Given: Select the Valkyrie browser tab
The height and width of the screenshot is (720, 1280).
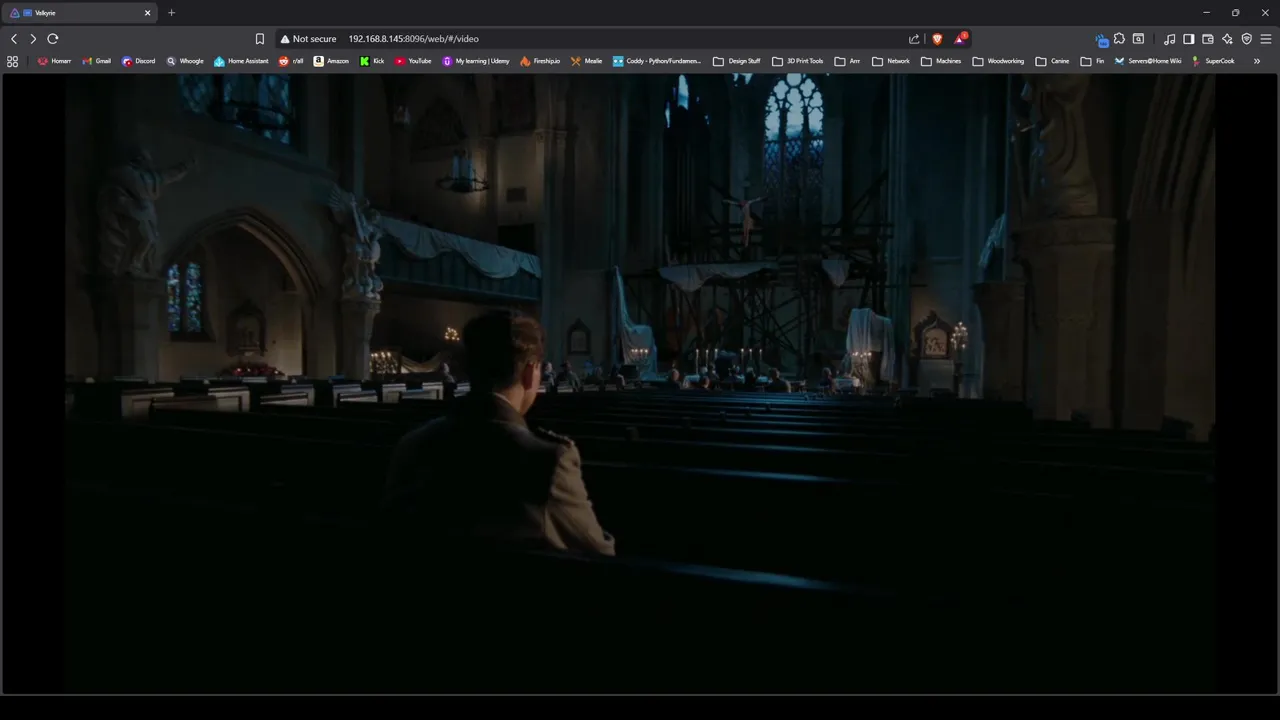Looking at the screenshot, I should click(x=80, y=13).
